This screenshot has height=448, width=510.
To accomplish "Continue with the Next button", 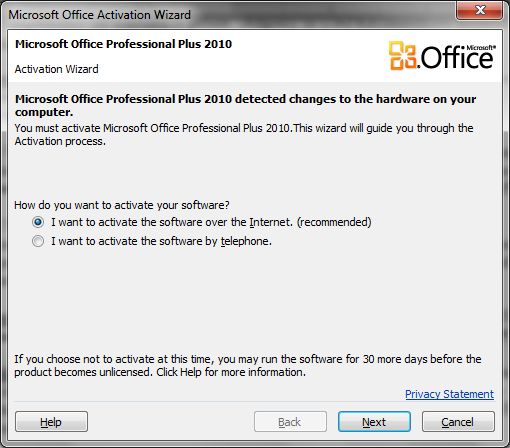I will (374, 422).
